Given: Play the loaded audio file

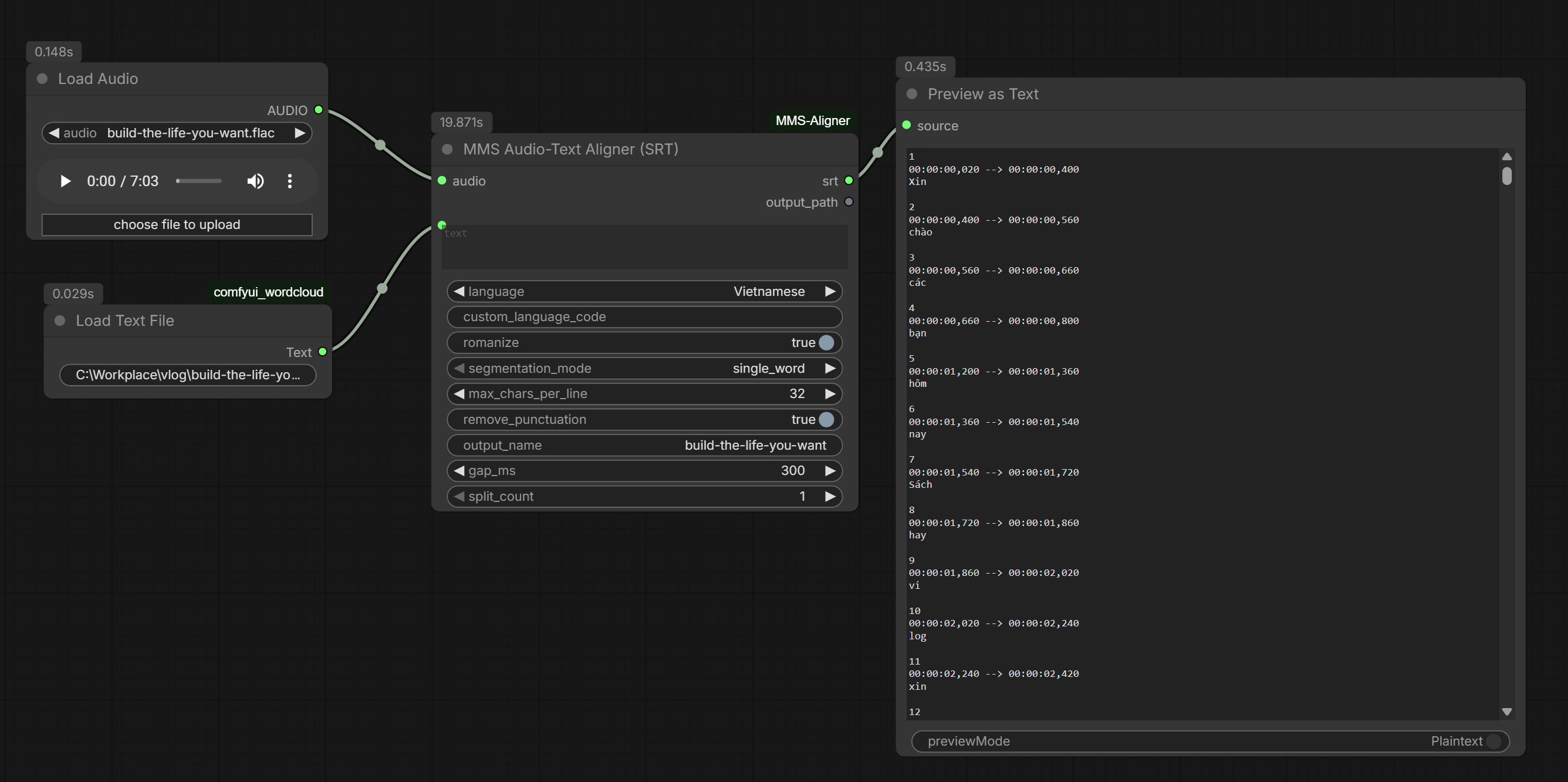Looking at the screenshot, I should (65, 181).
